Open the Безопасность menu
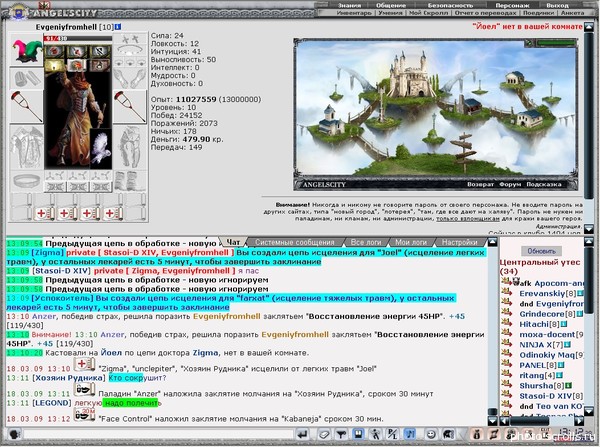 450,5
